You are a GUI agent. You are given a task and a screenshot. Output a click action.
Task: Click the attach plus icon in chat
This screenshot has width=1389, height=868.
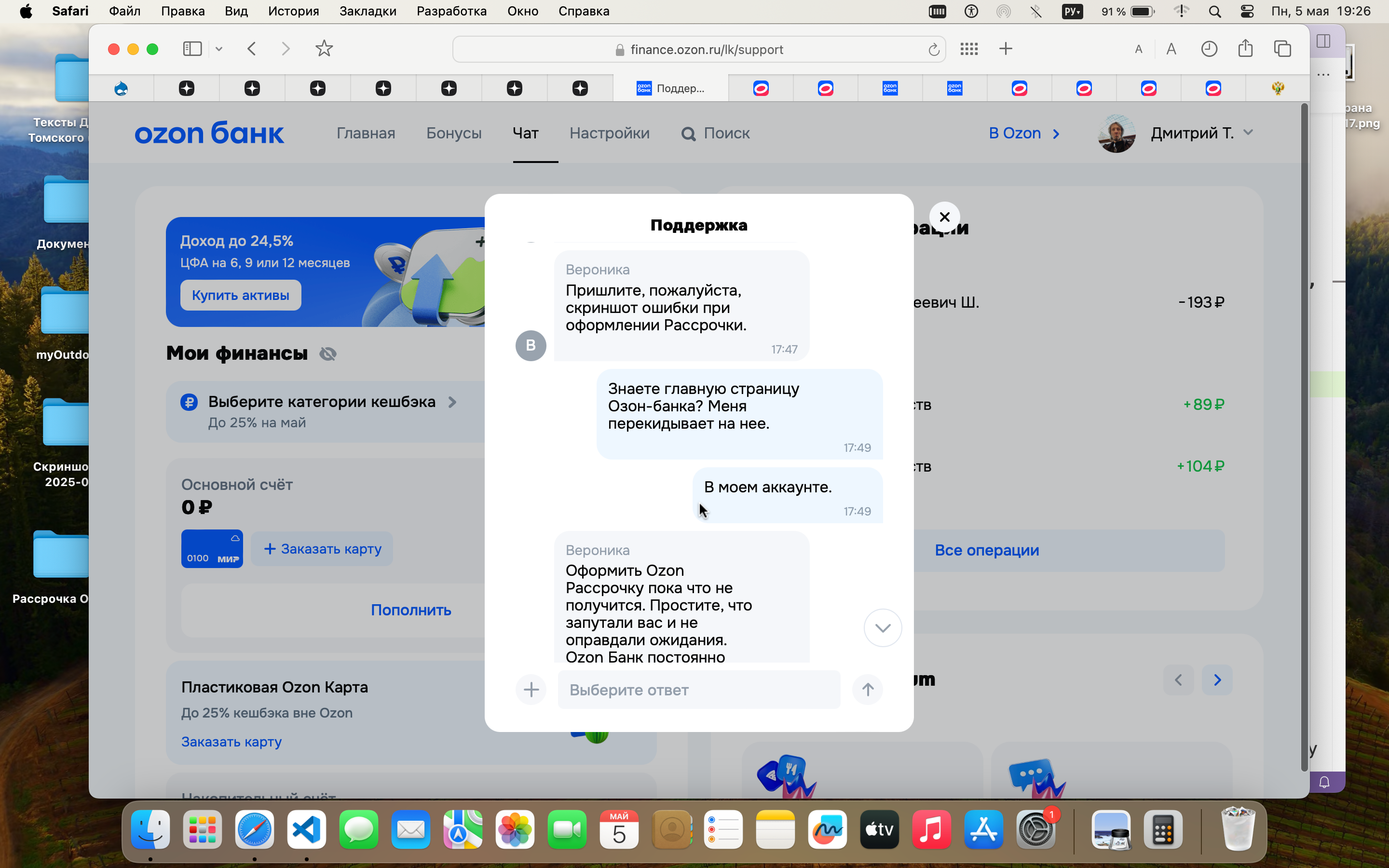point(531,690)
